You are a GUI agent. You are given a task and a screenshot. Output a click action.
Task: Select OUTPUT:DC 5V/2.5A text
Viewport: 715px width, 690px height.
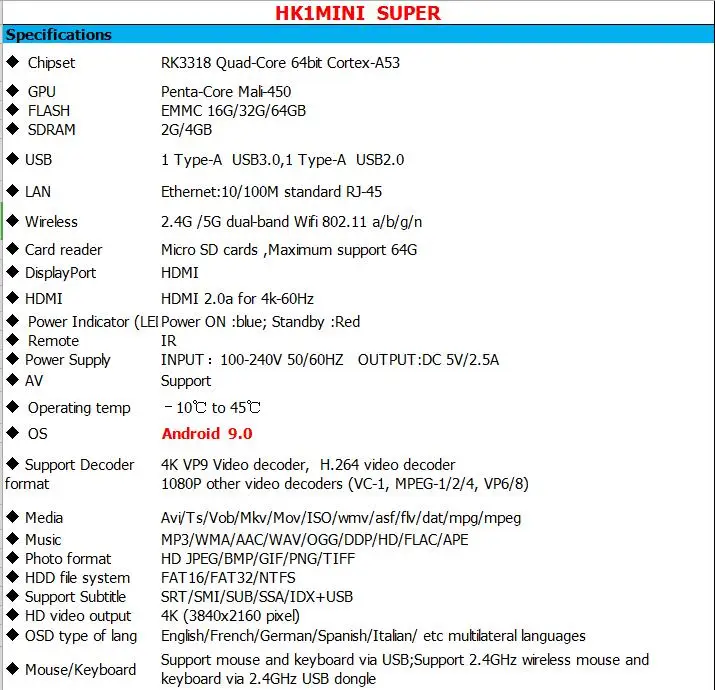click(429, 360)
